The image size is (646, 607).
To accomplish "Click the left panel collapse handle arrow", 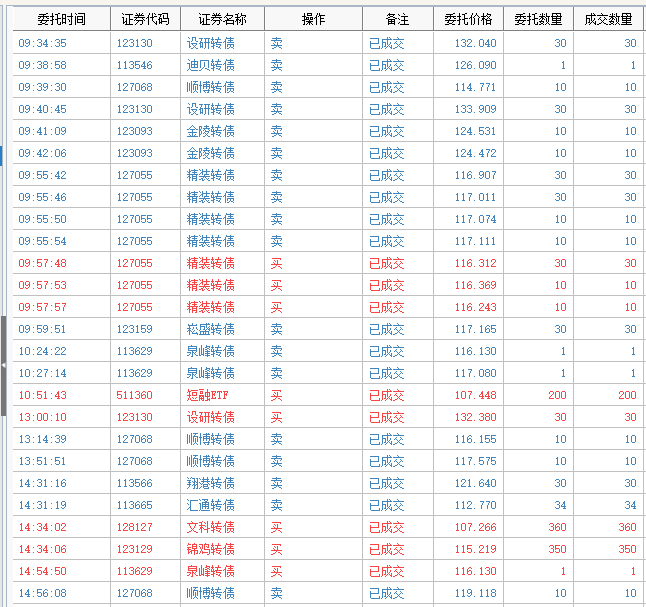I will 3,366.
